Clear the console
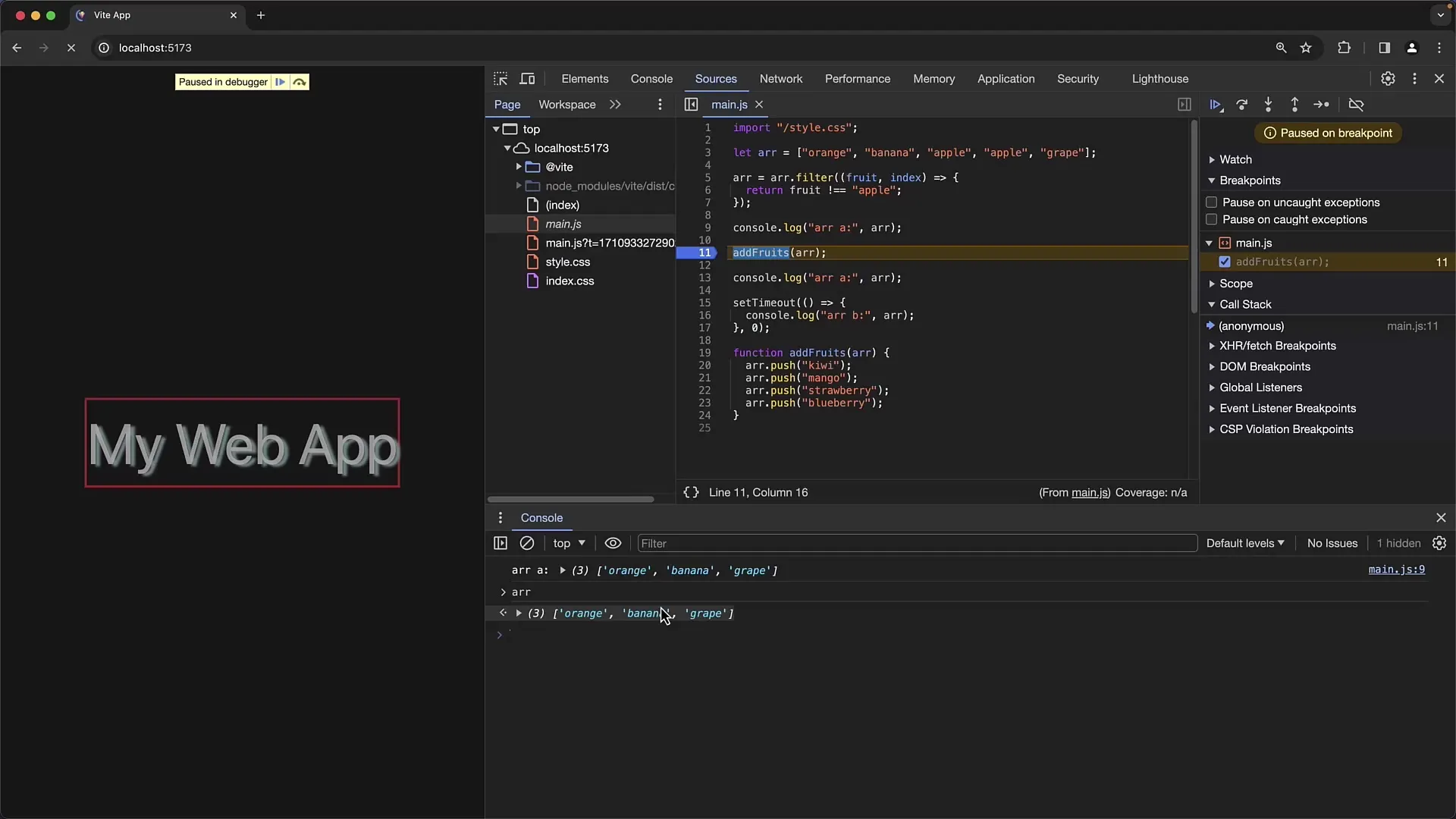Viewport: 1456px width, 819px height. [x=527, y=544]
